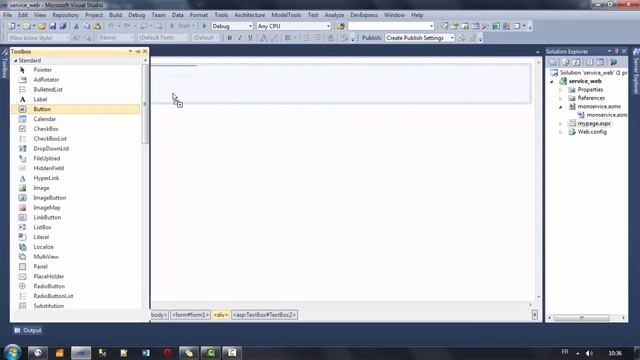Open Web.config in Solution Explorer
This screenshot has width=640, height=360.
coord(592,132)
